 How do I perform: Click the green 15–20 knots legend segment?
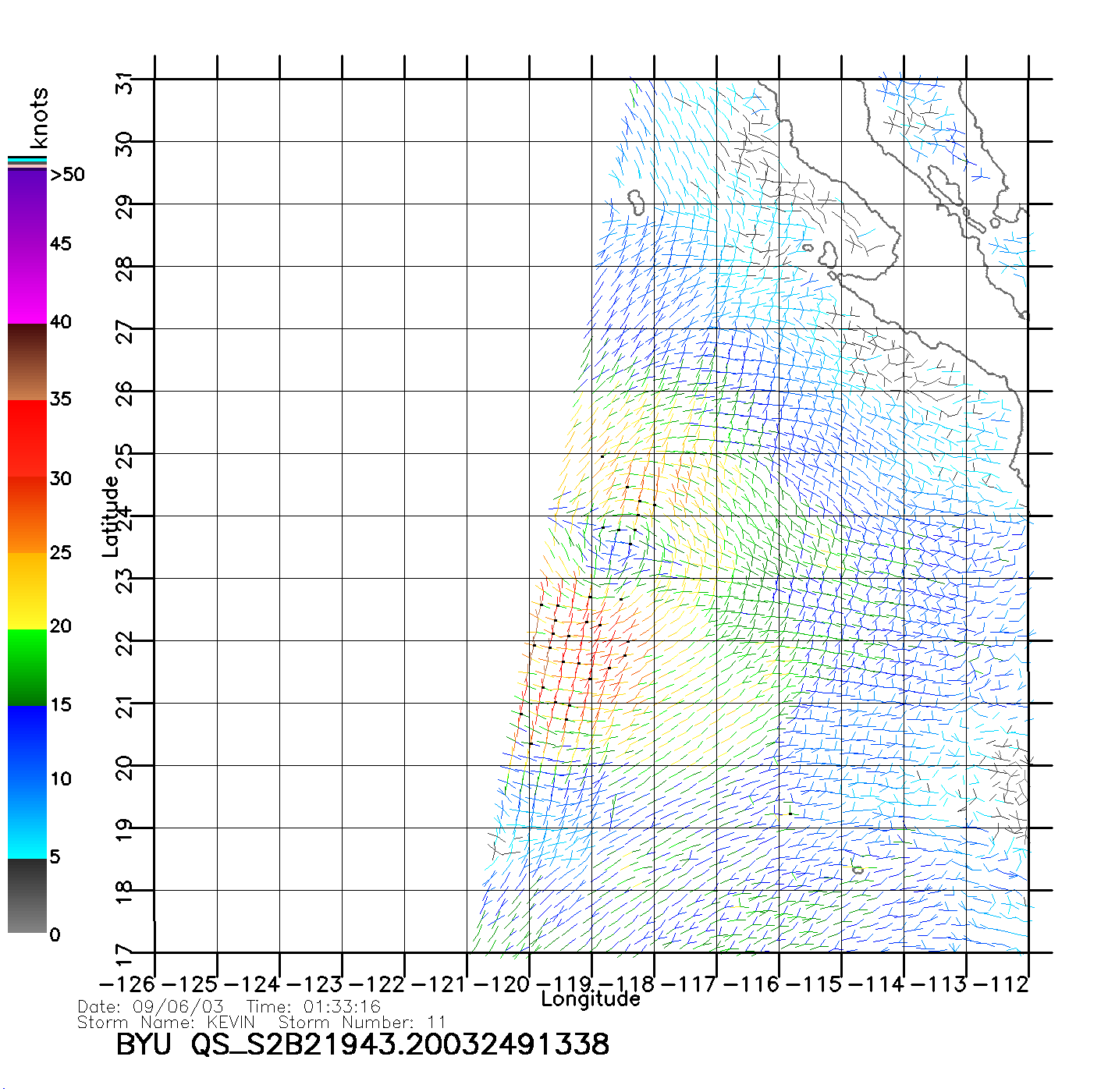point(27,667)
